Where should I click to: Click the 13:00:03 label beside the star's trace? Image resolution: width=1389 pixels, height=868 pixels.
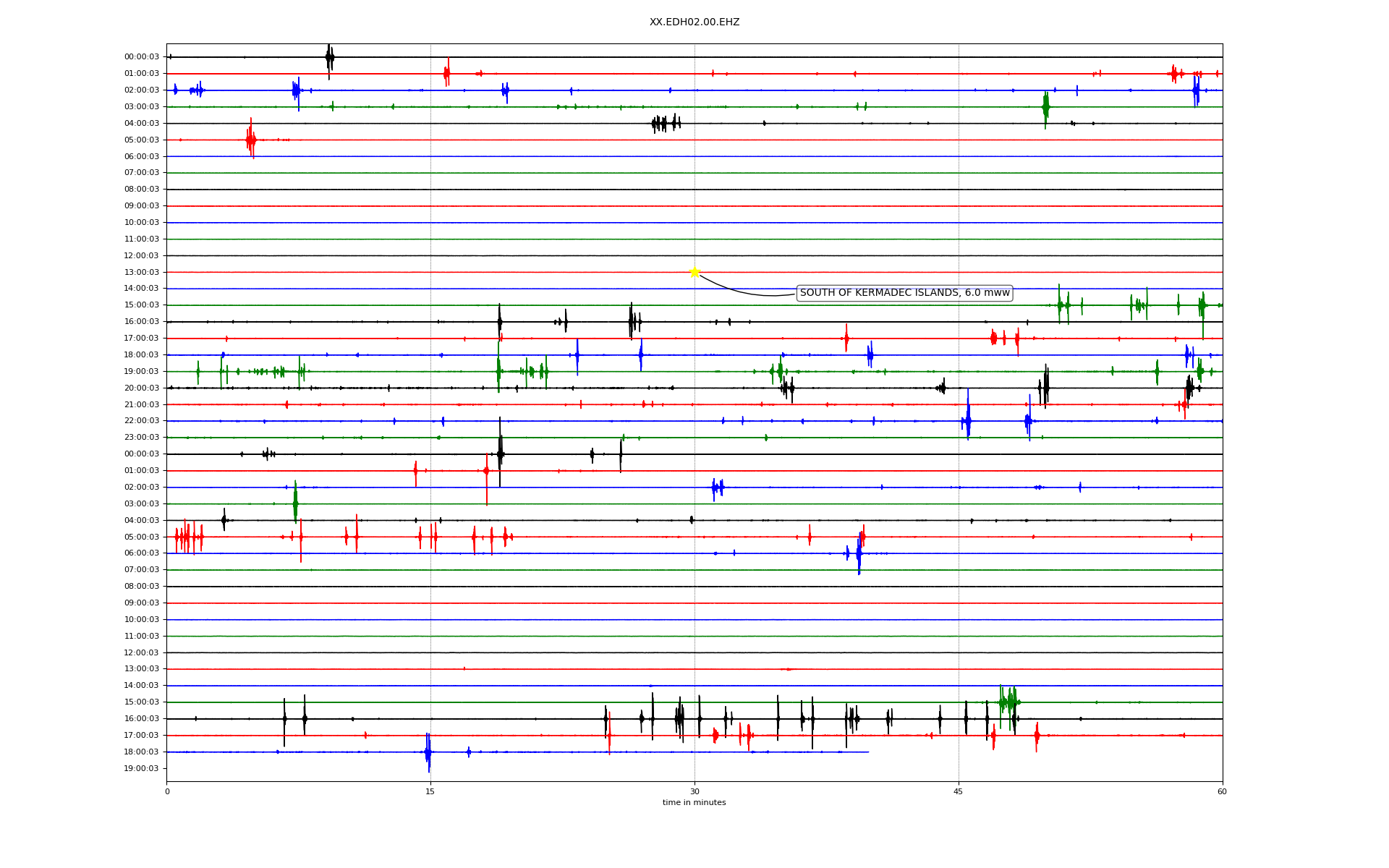click(x=142, y=273)
